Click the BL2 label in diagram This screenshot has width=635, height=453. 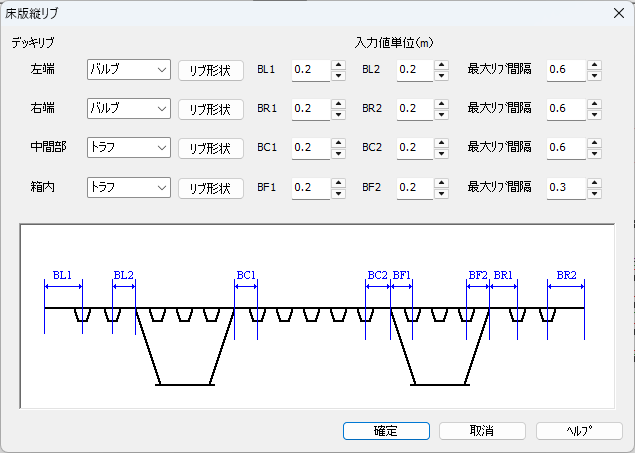tap(124, 275)
